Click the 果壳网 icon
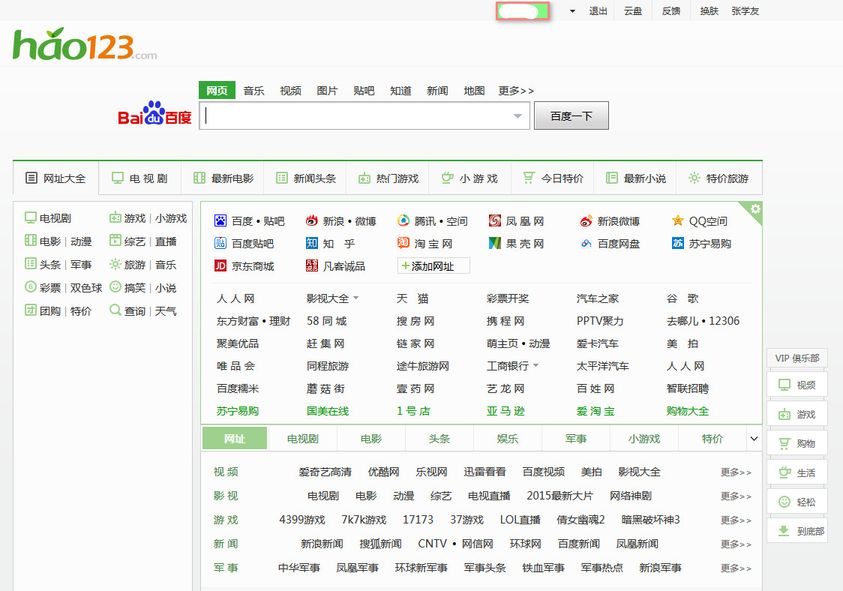This screenshot has width=843, height=591. (495, 244)
